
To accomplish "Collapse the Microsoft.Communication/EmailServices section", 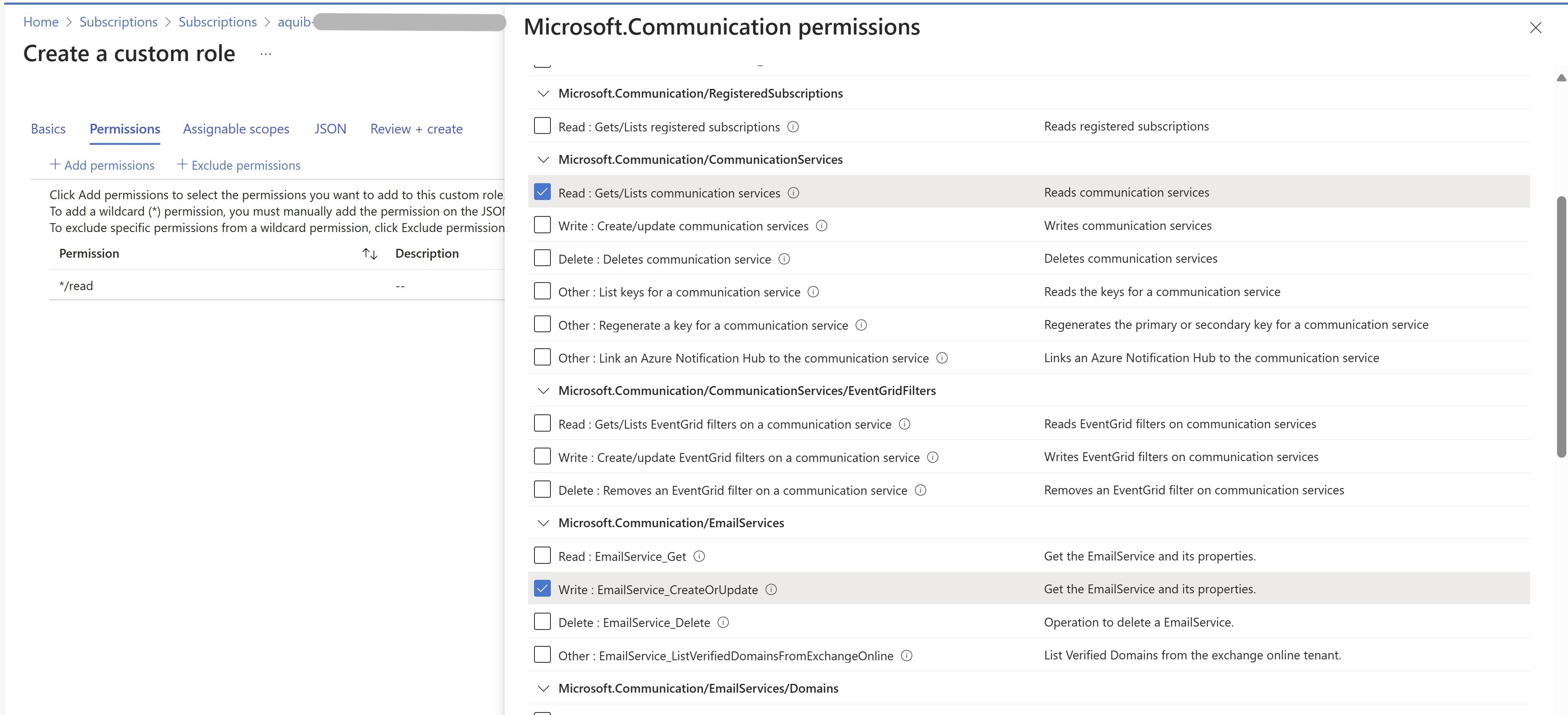I will [x=543, y=523].
